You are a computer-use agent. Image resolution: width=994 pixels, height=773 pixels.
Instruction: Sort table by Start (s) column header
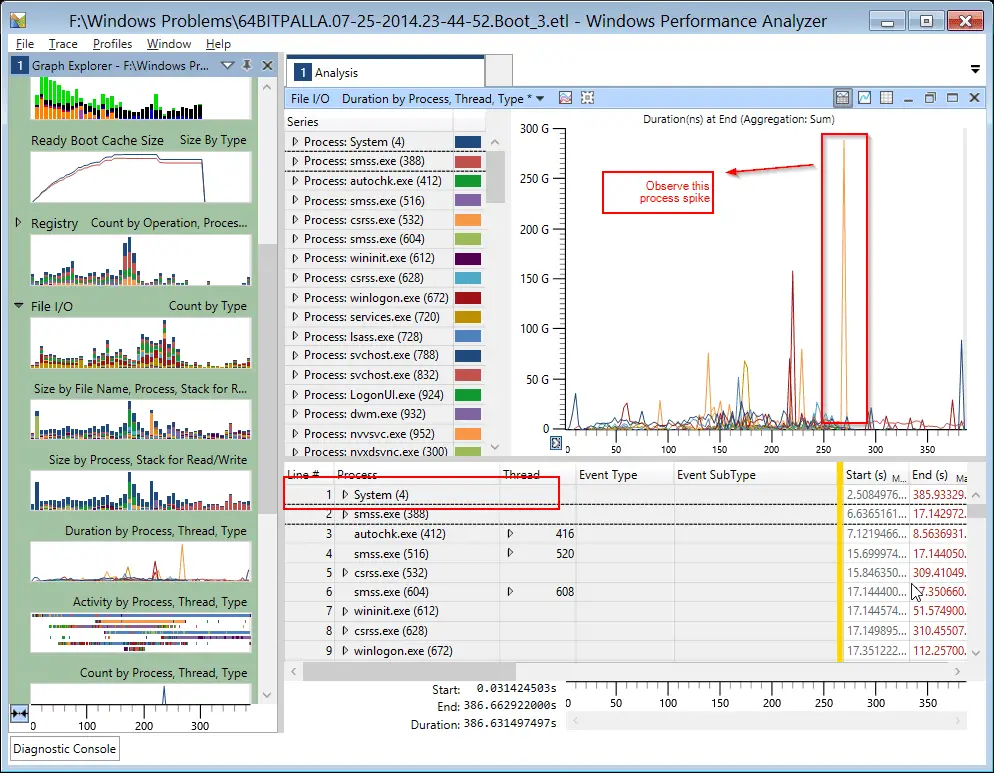click(x=875, y=474)
